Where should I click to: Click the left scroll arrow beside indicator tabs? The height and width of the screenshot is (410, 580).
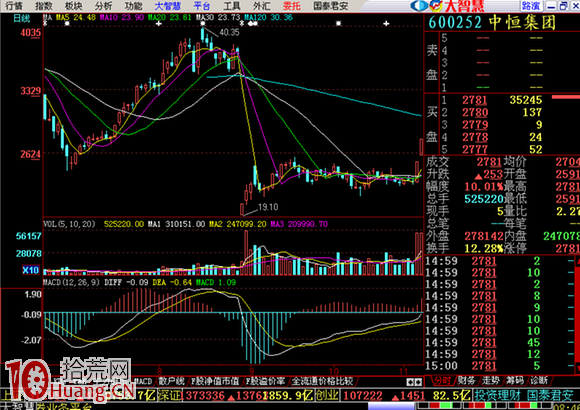coord(411,382)
